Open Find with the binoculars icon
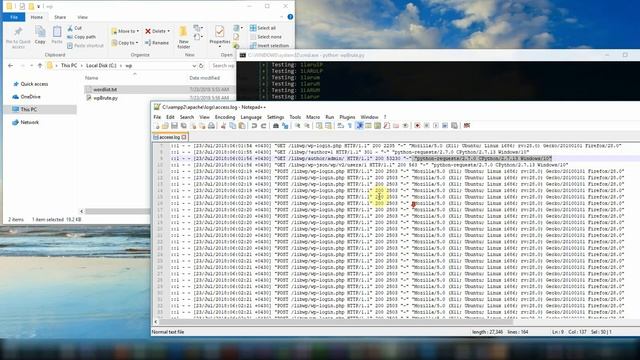This screenshot has width=640, height=360. click(276, 126)
